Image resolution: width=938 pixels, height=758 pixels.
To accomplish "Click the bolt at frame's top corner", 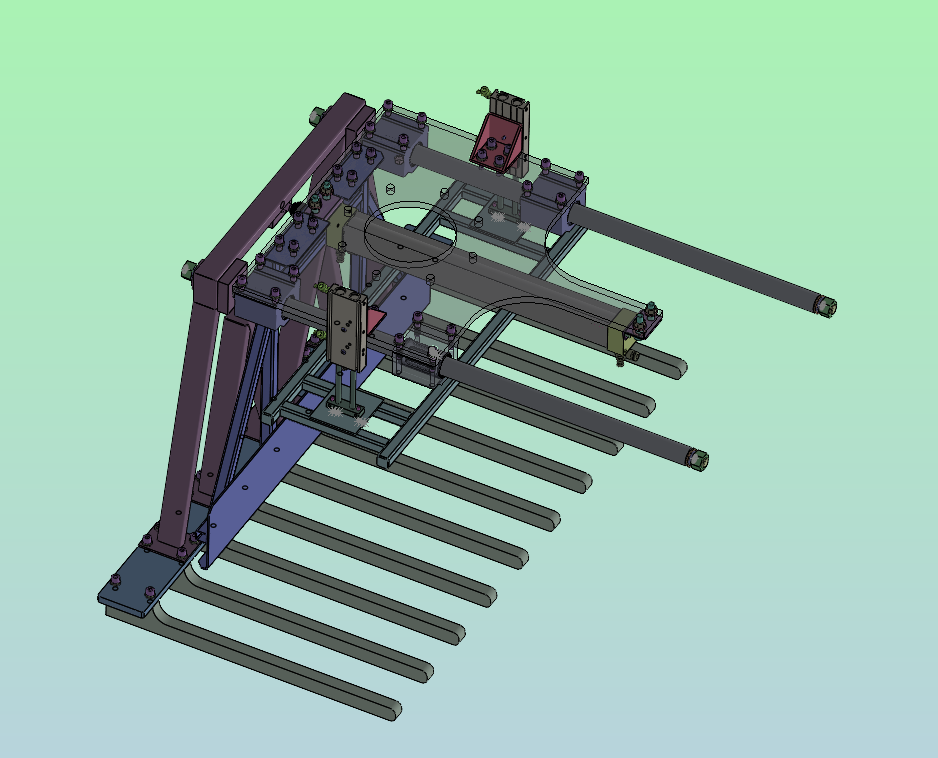I will click(x=316, y=115).
